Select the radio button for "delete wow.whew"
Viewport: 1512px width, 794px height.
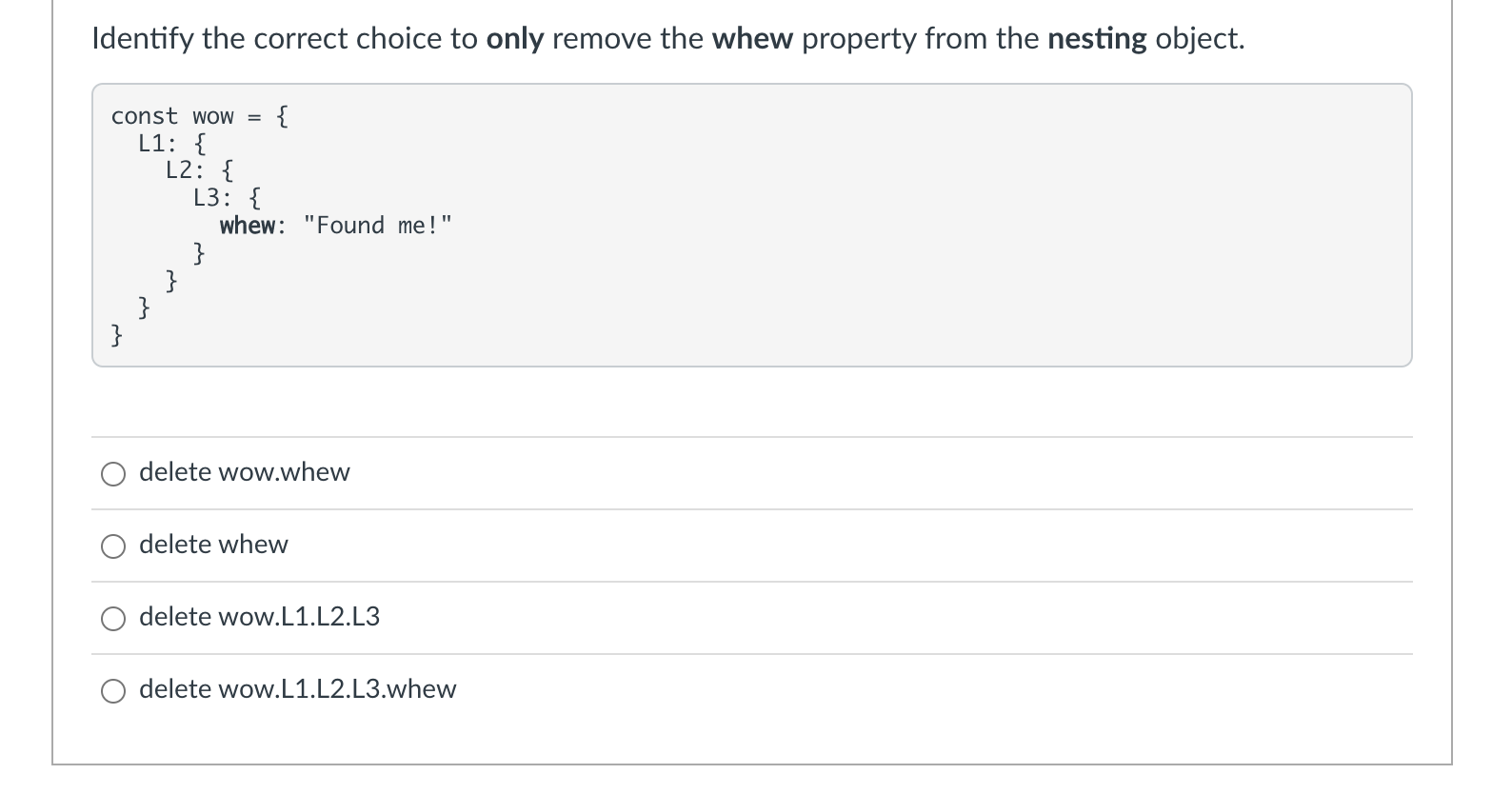(x=113, y=473)
